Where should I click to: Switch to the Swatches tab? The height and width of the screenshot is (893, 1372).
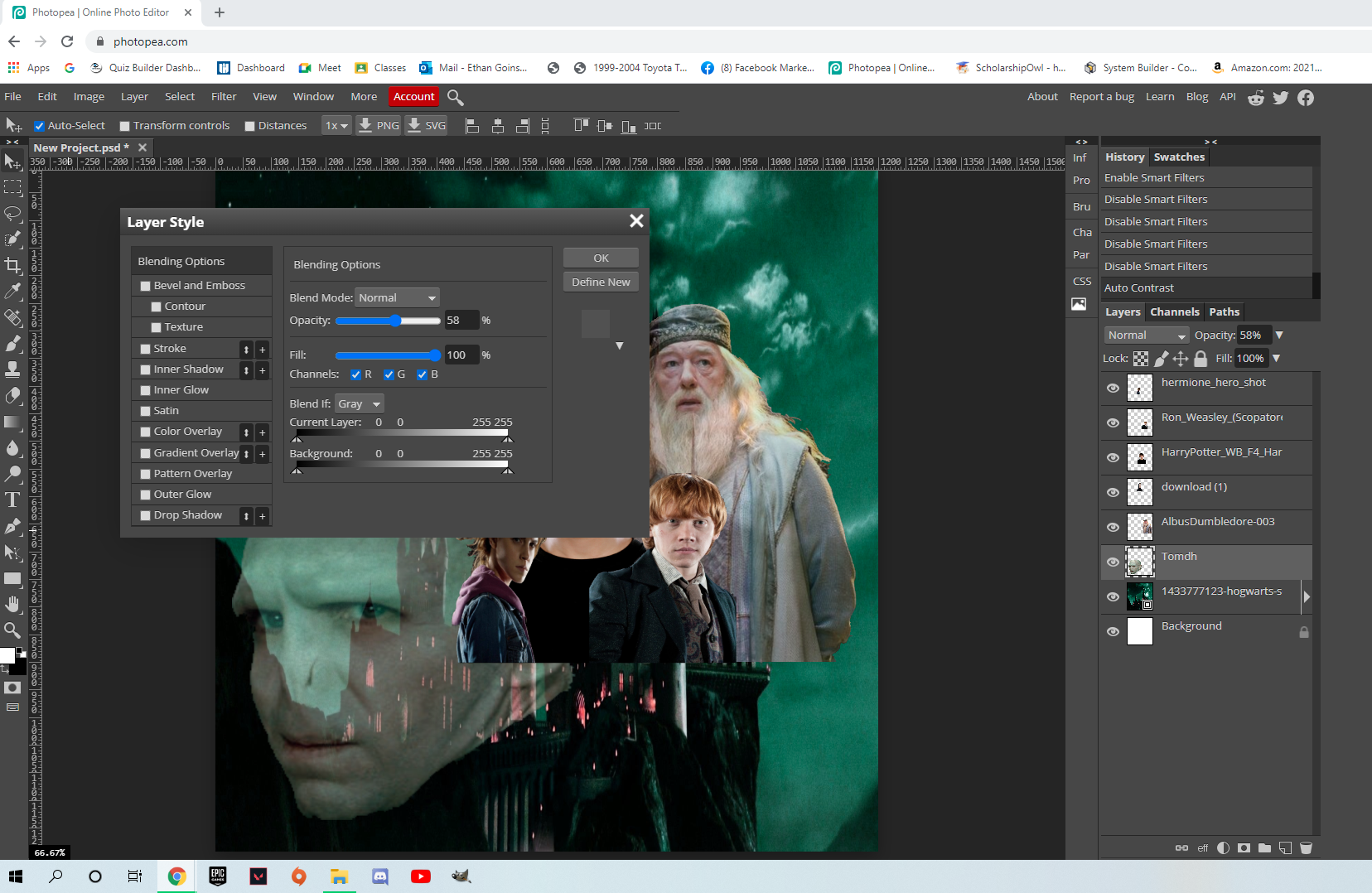coord(1179,157)
